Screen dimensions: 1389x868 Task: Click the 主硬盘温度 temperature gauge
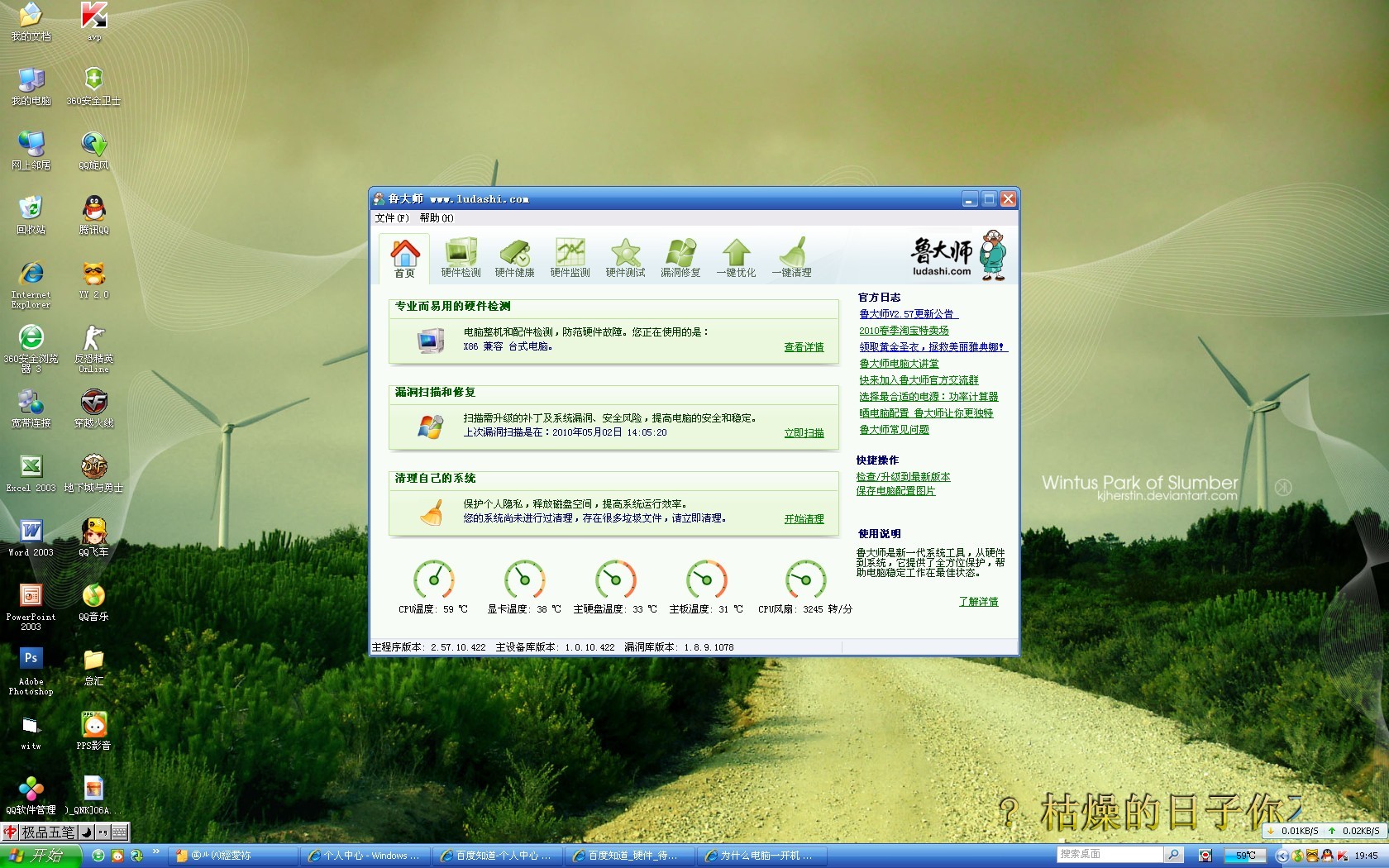point(615,579)
